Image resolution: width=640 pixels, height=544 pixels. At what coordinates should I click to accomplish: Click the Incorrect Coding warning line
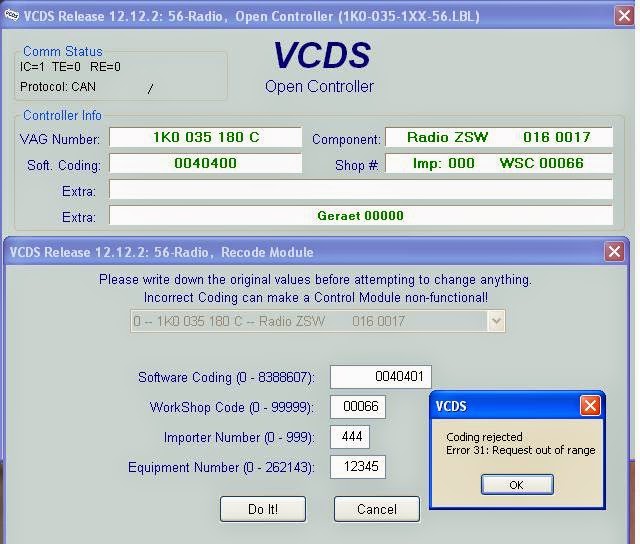316,297
